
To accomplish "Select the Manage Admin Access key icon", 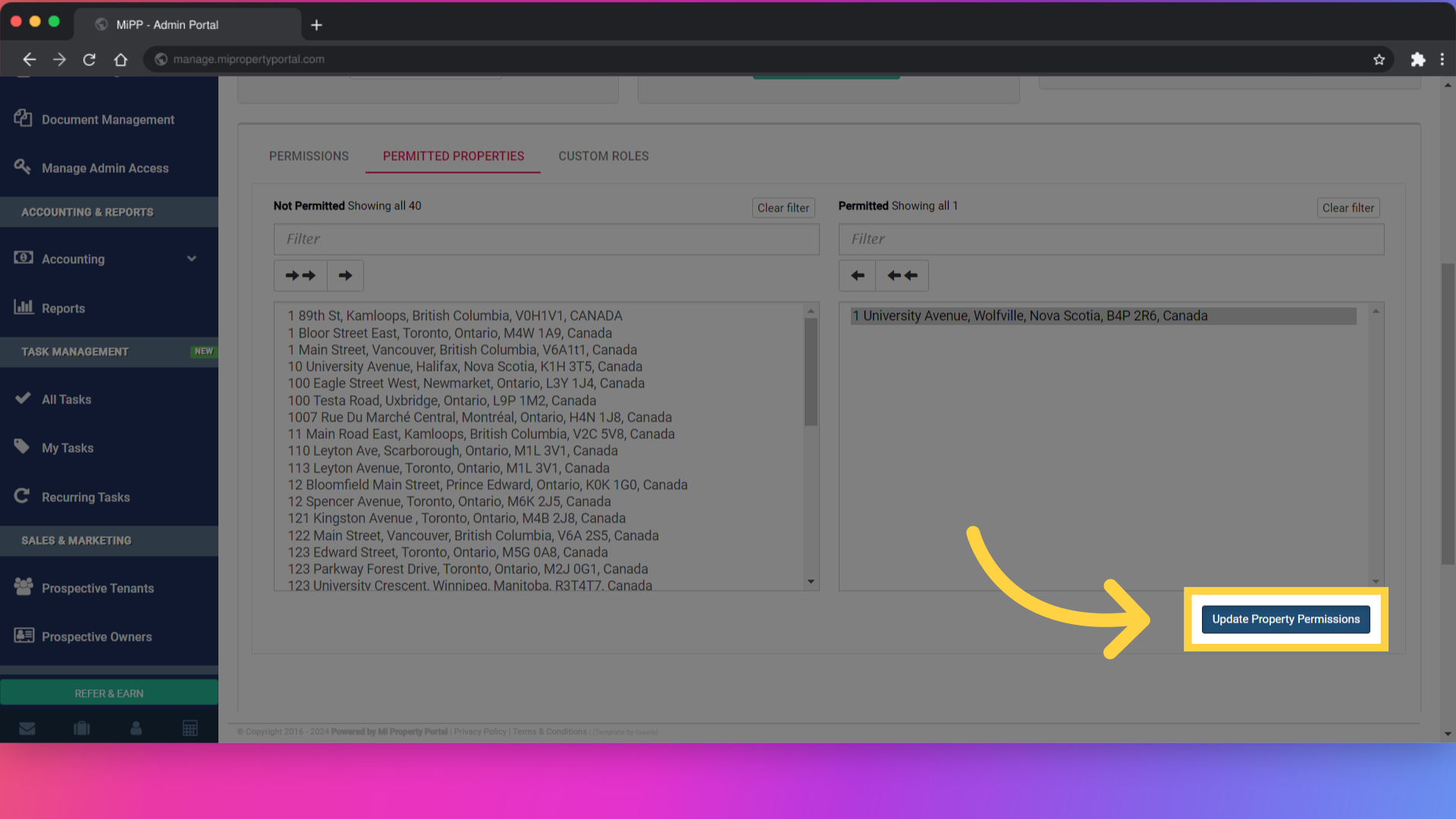I will pos(22,167).
